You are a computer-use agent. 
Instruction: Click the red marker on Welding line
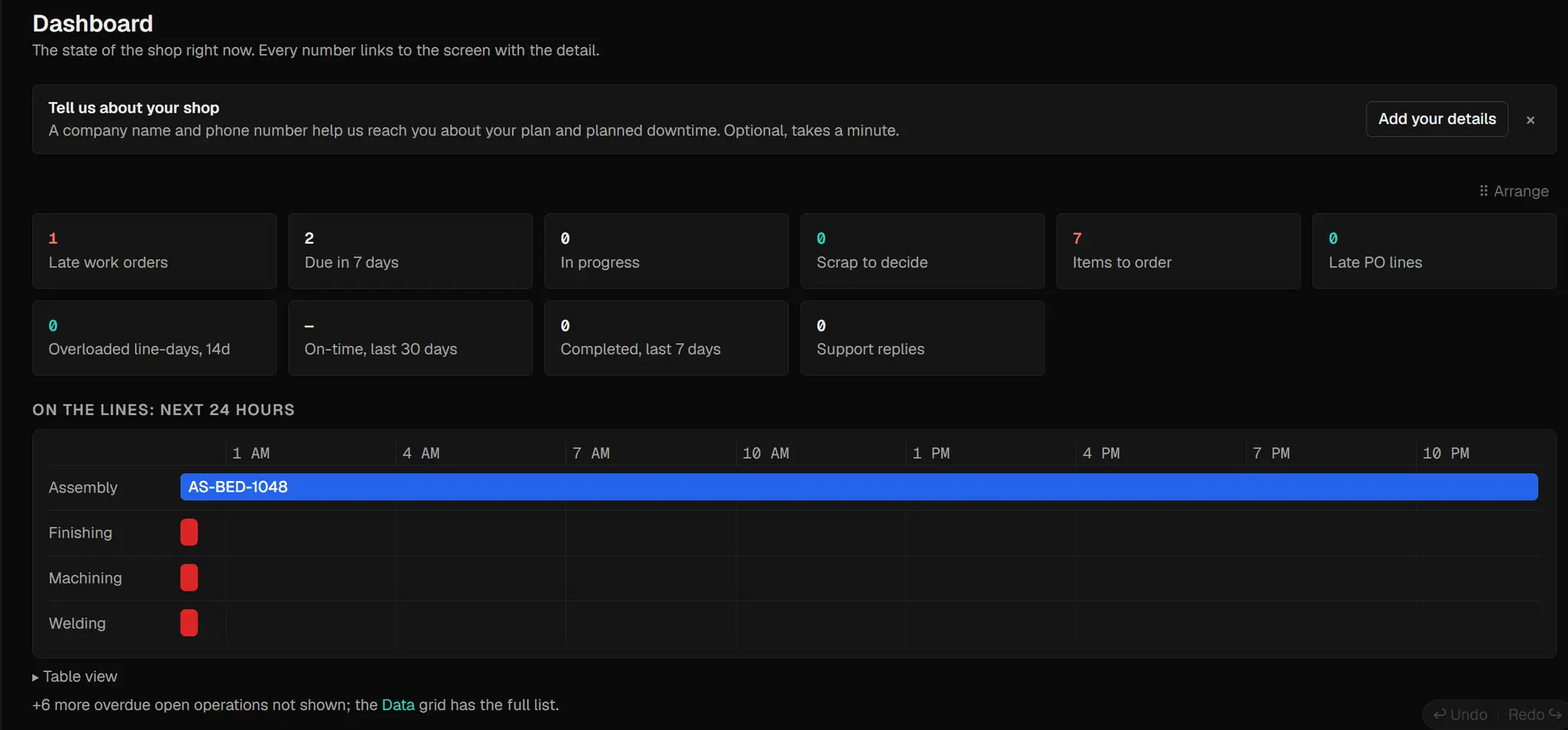pyautogui.click(x=189, y=623)
